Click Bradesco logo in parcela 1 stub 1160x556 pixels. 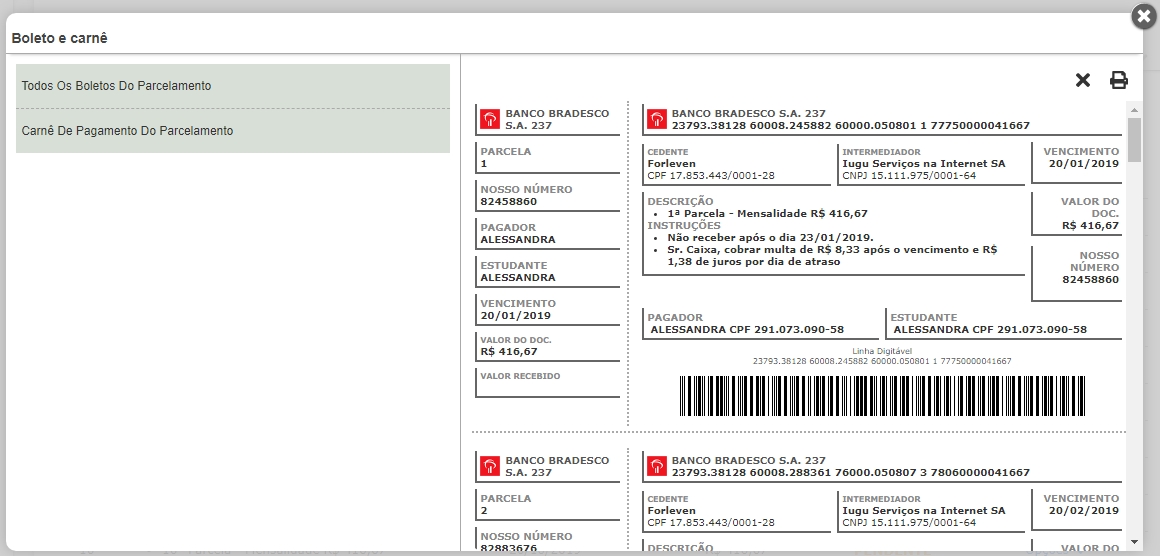(490, 120)
